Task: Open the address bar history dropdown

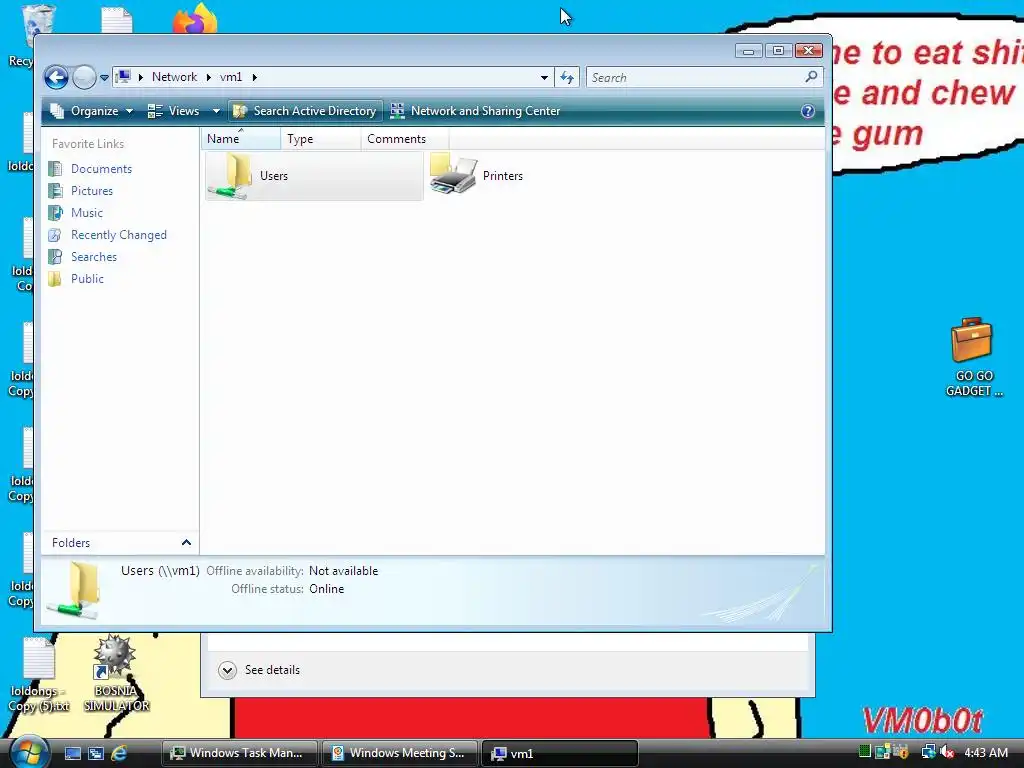Action: [544, 77]
